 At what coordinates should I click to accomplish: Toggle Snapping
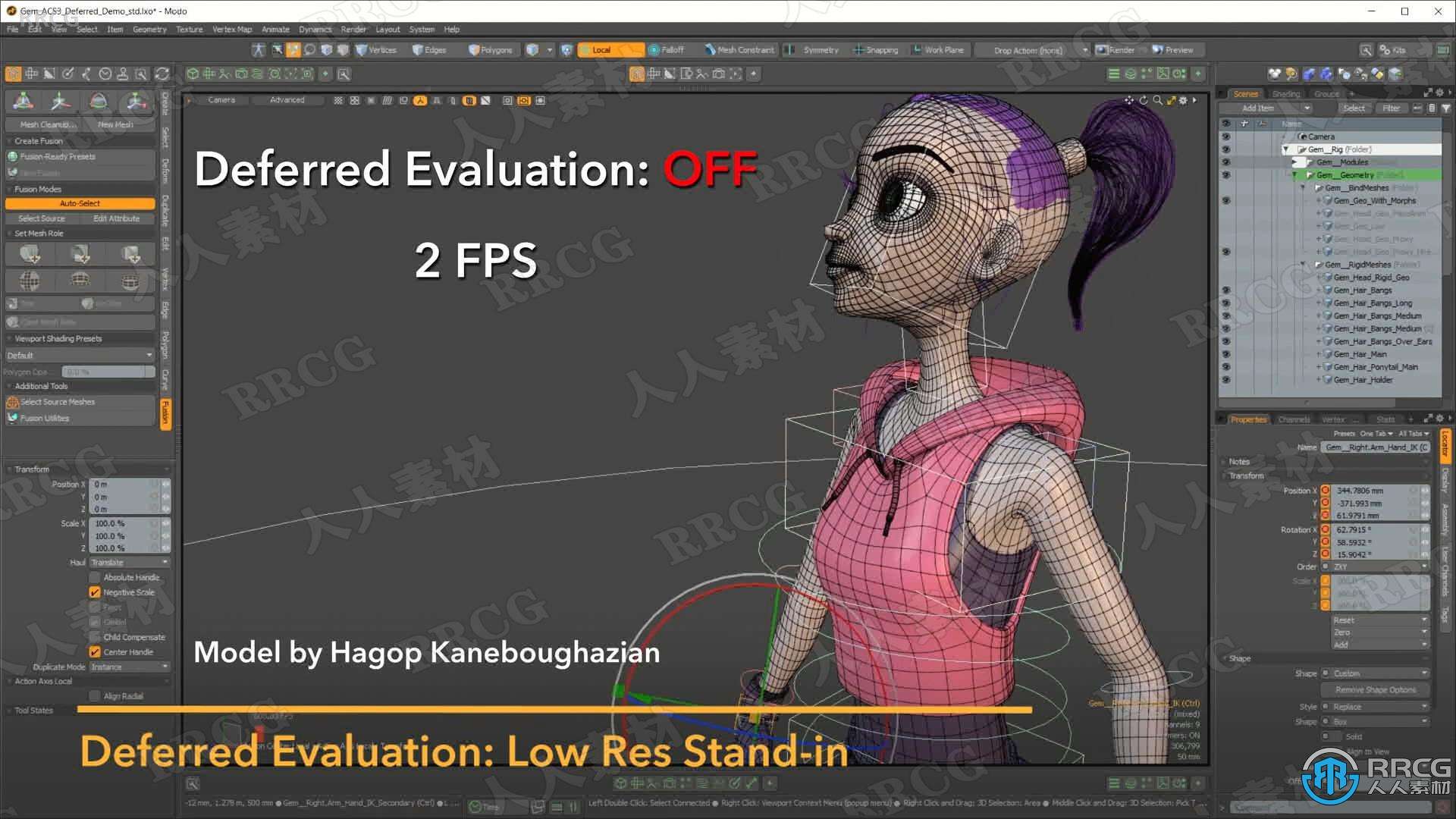click(x=876, y=50)
